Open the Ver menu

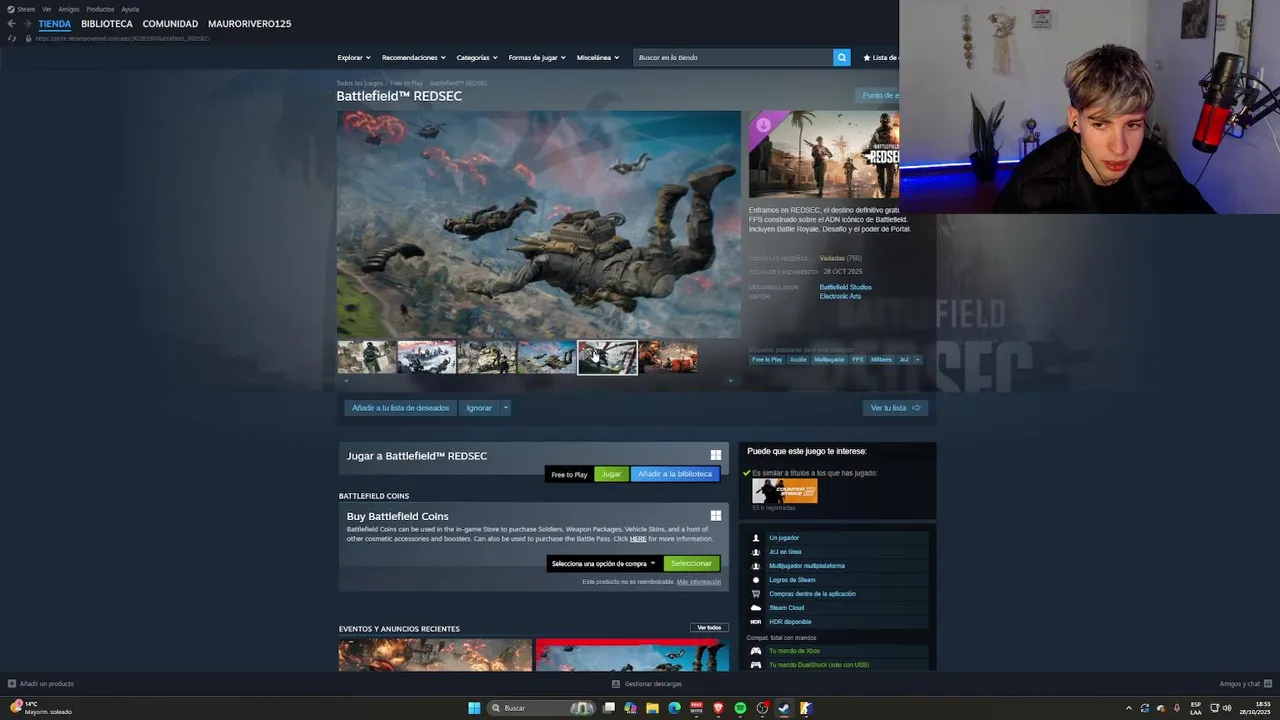[x=47, y=9]
